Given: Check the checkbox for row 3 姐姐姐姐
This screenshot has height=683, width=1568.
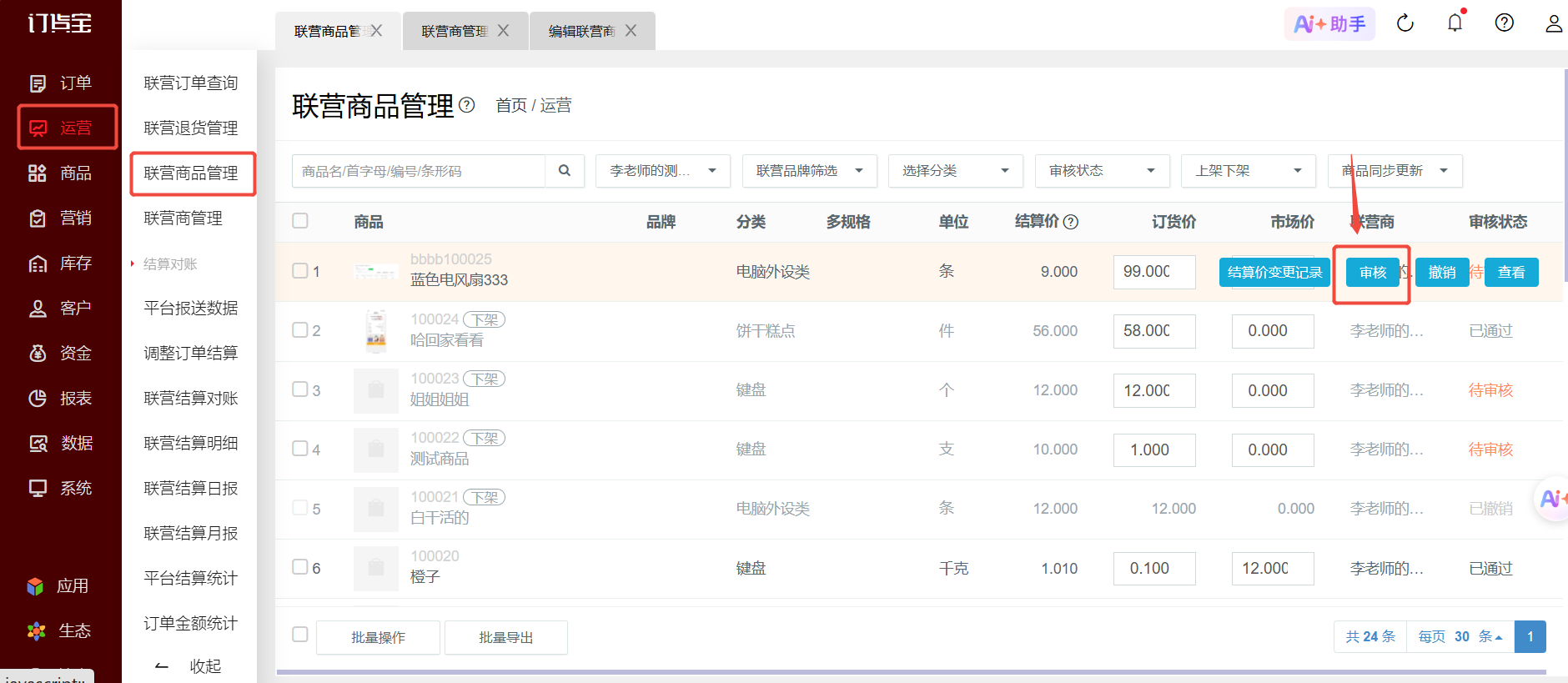Looking at the screenshot, I should (300, 389).
